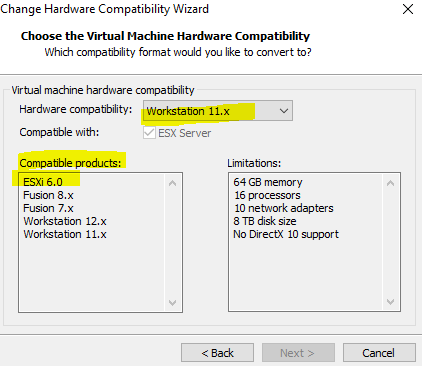Open the Hardware compatibility dropdown

tap(218, 111)
